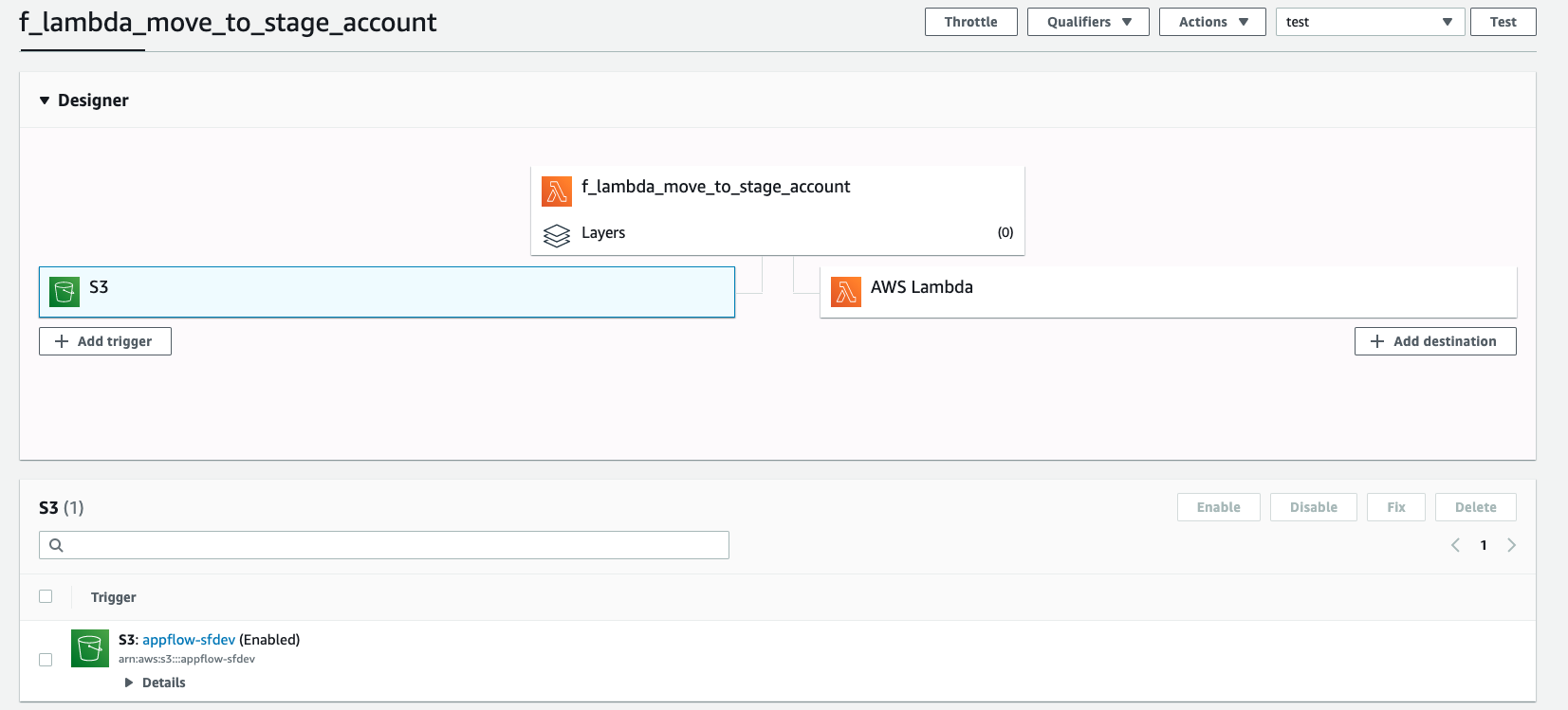Viewport: 1568px width, 710px height.
Task: Click page number 1 in pagination
Action: (1484, 545)
